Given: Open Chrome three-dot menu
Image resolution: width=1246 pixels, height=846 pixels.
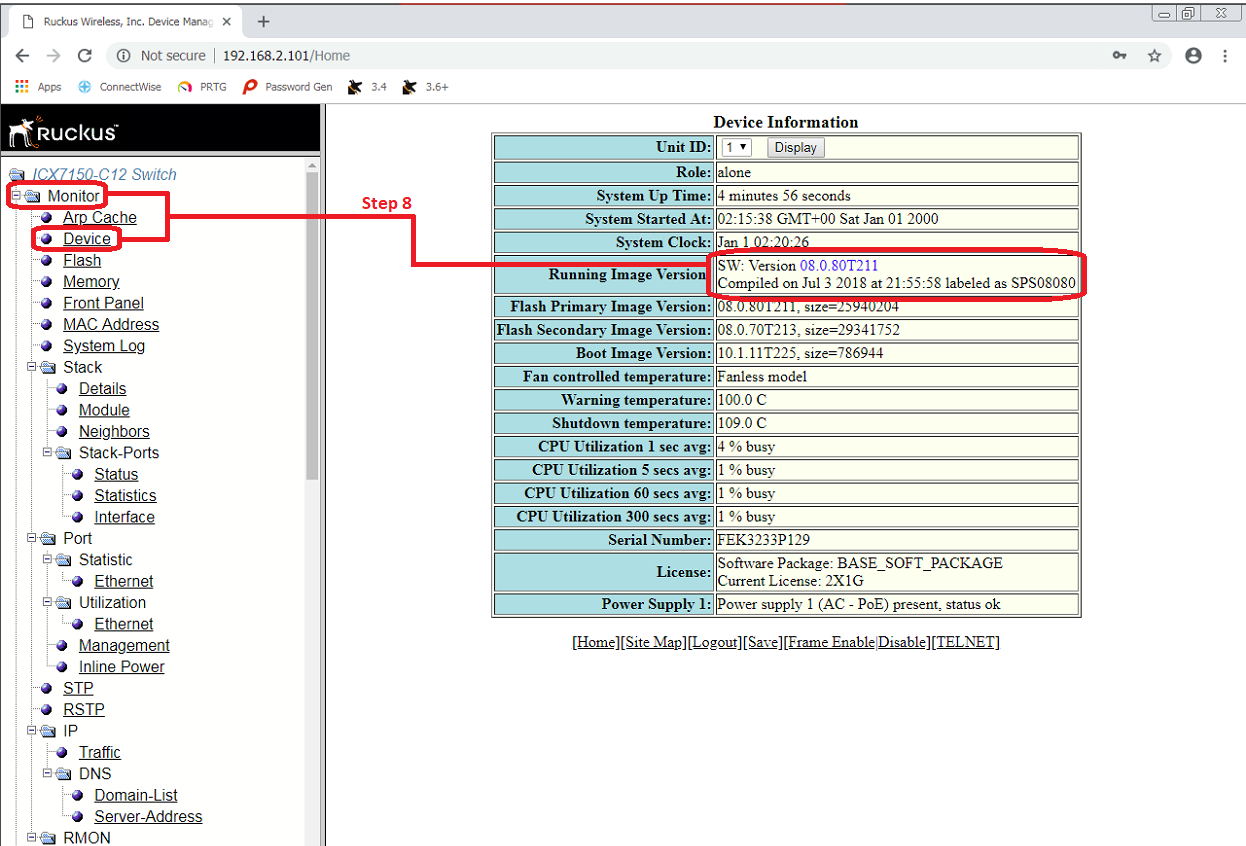Looking at the screenshot, I should [1225, 56].
